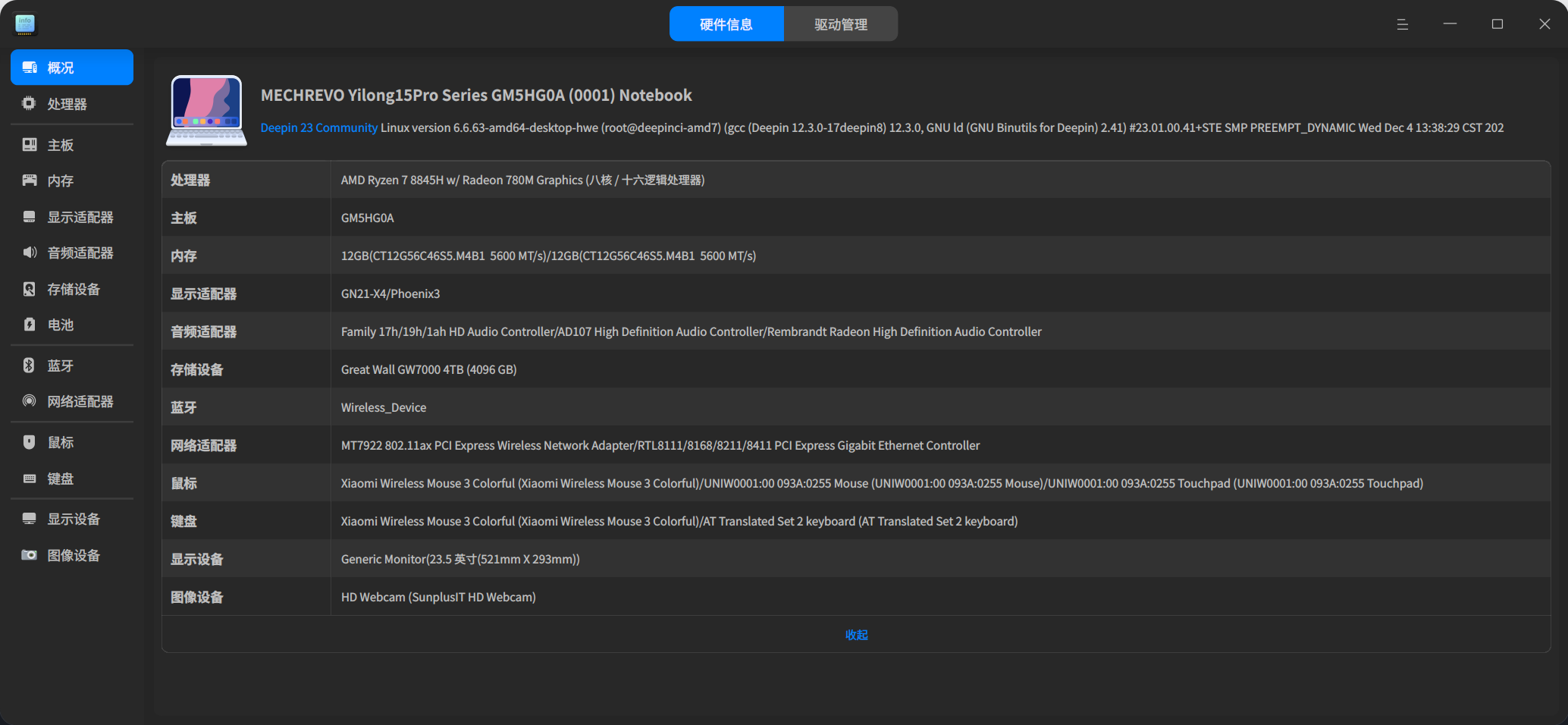Click the Deepin 23 Community link

pyautogui.click(x=319, y=127)
